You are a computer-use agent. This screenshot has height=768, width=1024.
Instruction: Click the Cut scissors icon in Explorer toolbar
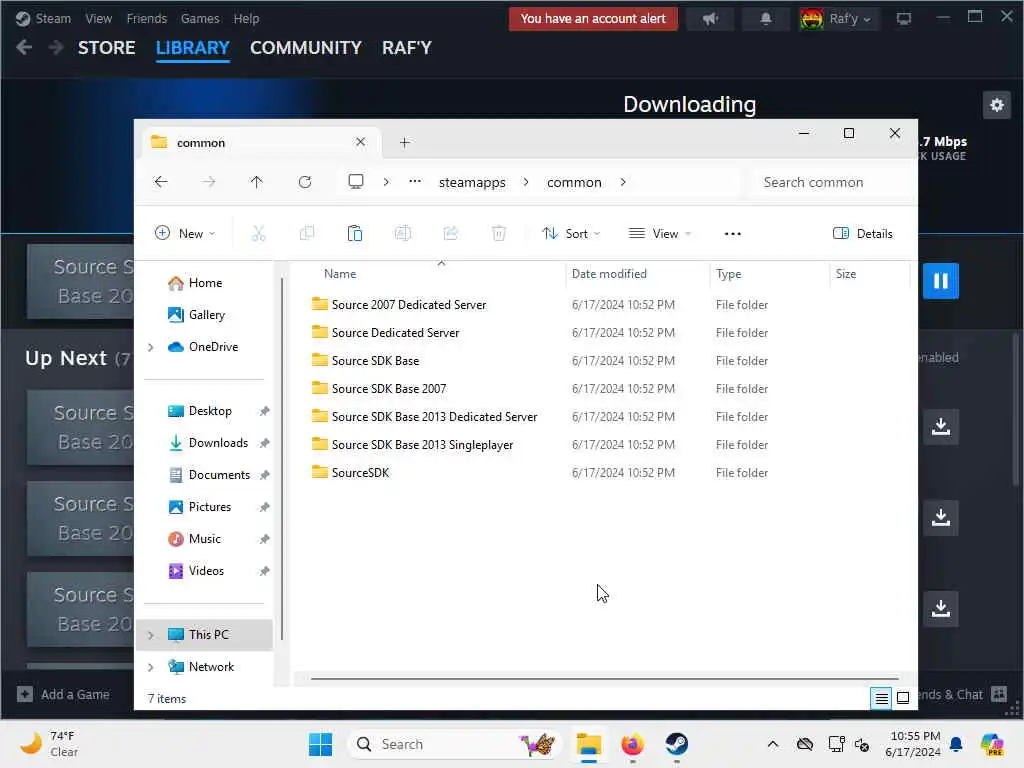(259, 233)
